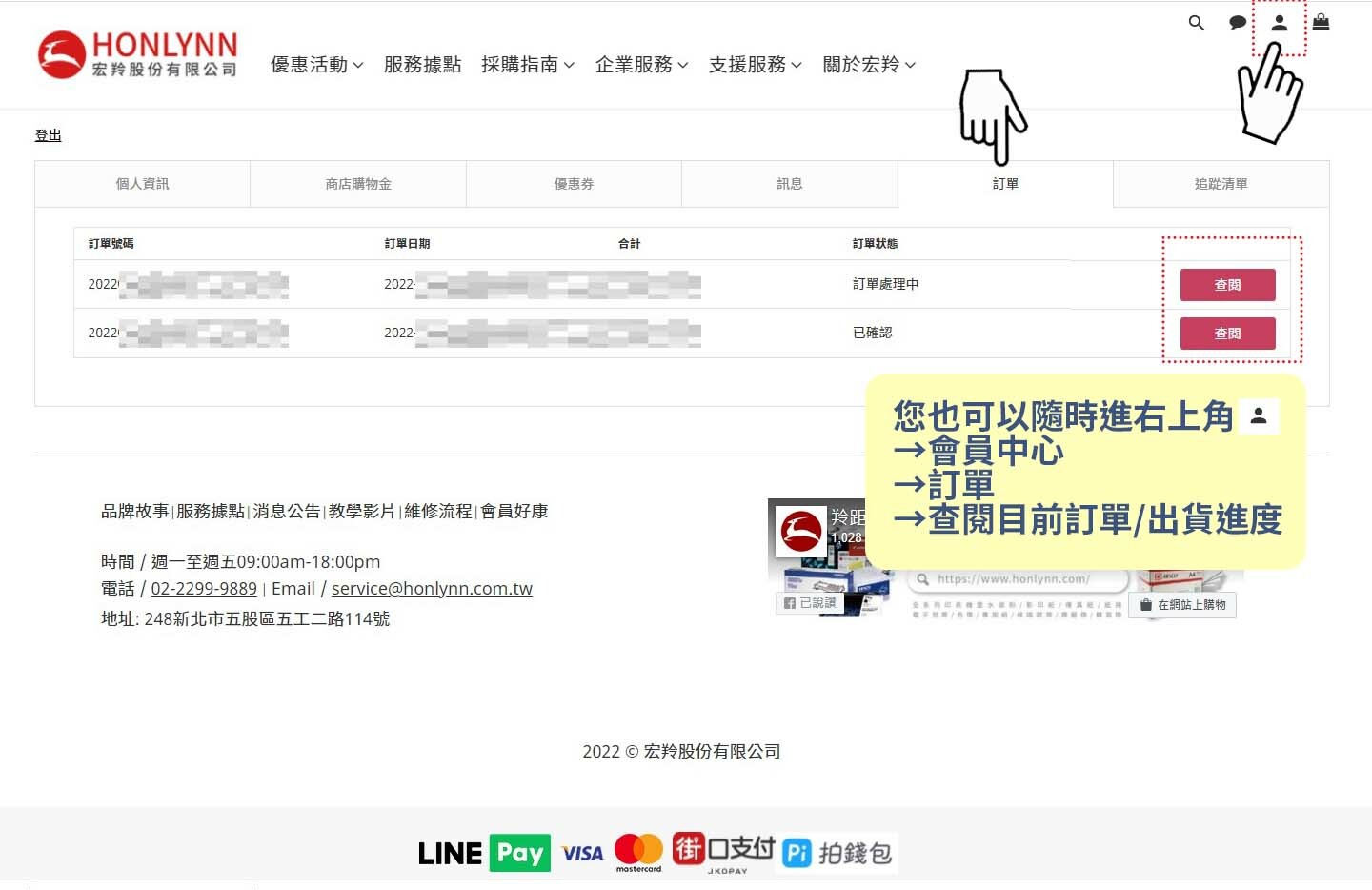Viewport: 1372px width, 890px height.
Task: Expand the 優惠活動 dropdown menu
Action: 317,65
